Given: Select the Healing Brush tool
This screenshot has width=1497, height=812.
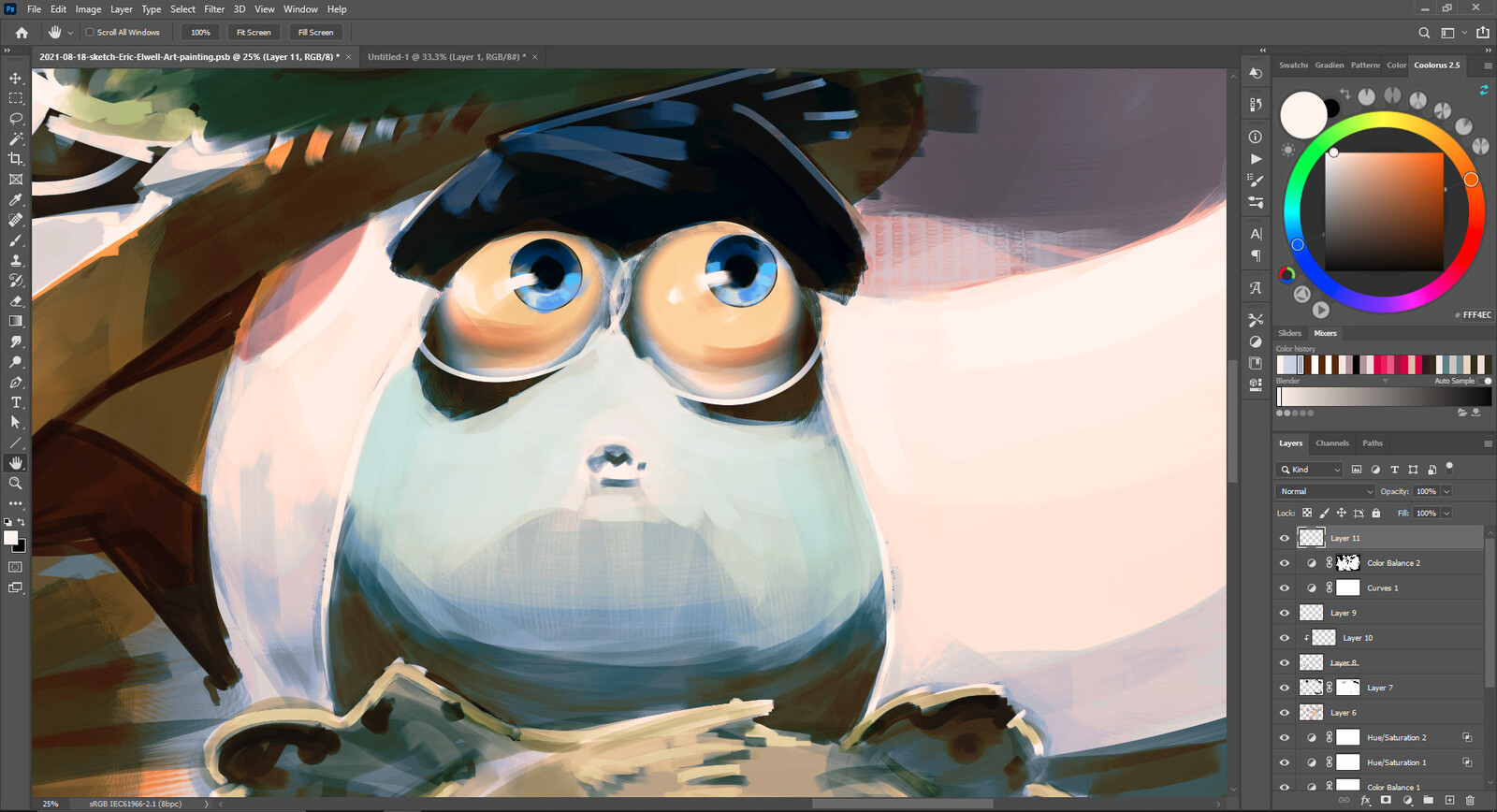Looking at the screenshot, I should point(16,220).
